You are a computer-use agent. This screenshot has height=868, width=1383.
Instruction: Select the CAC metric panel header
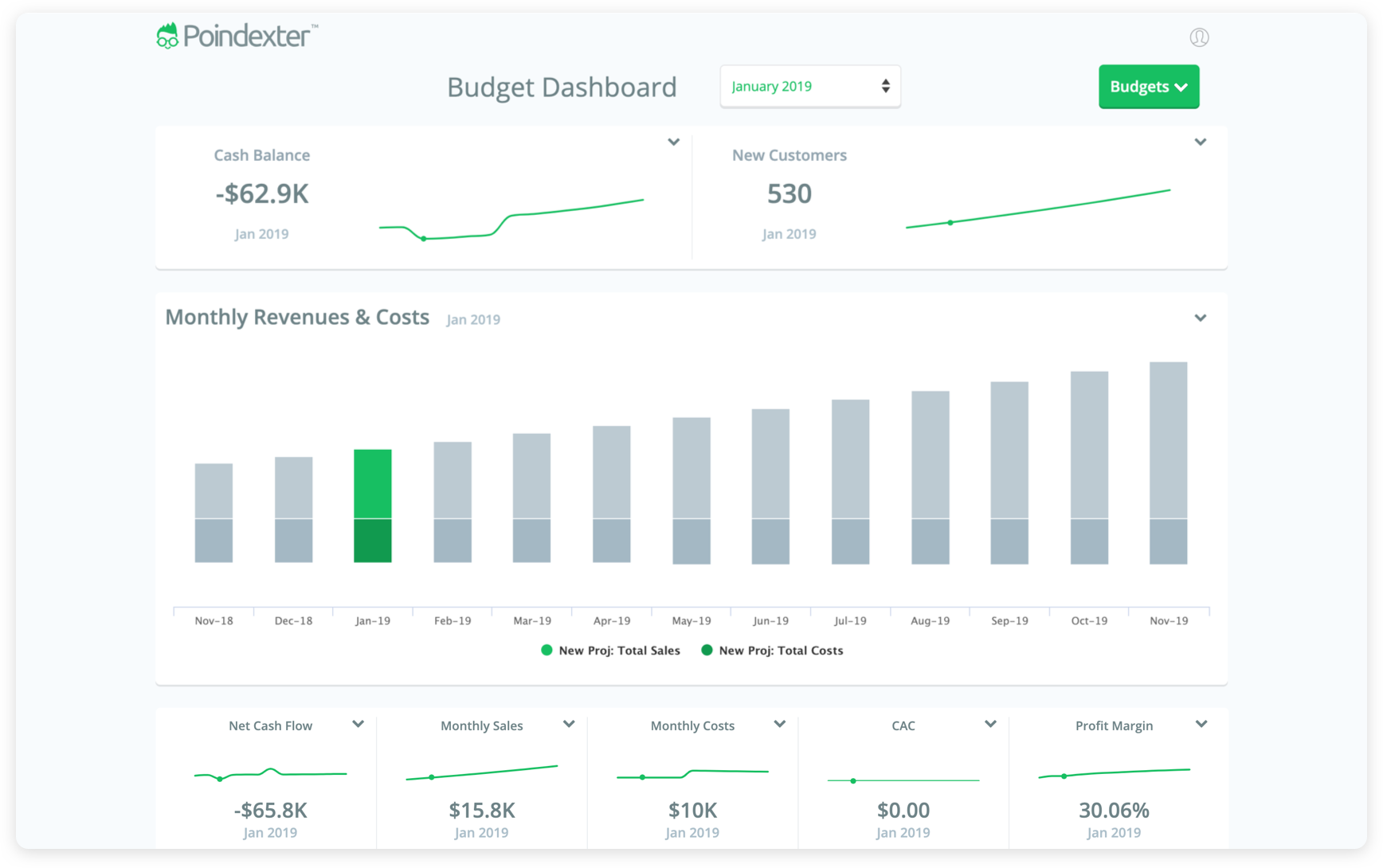click(x=903, y=725)
